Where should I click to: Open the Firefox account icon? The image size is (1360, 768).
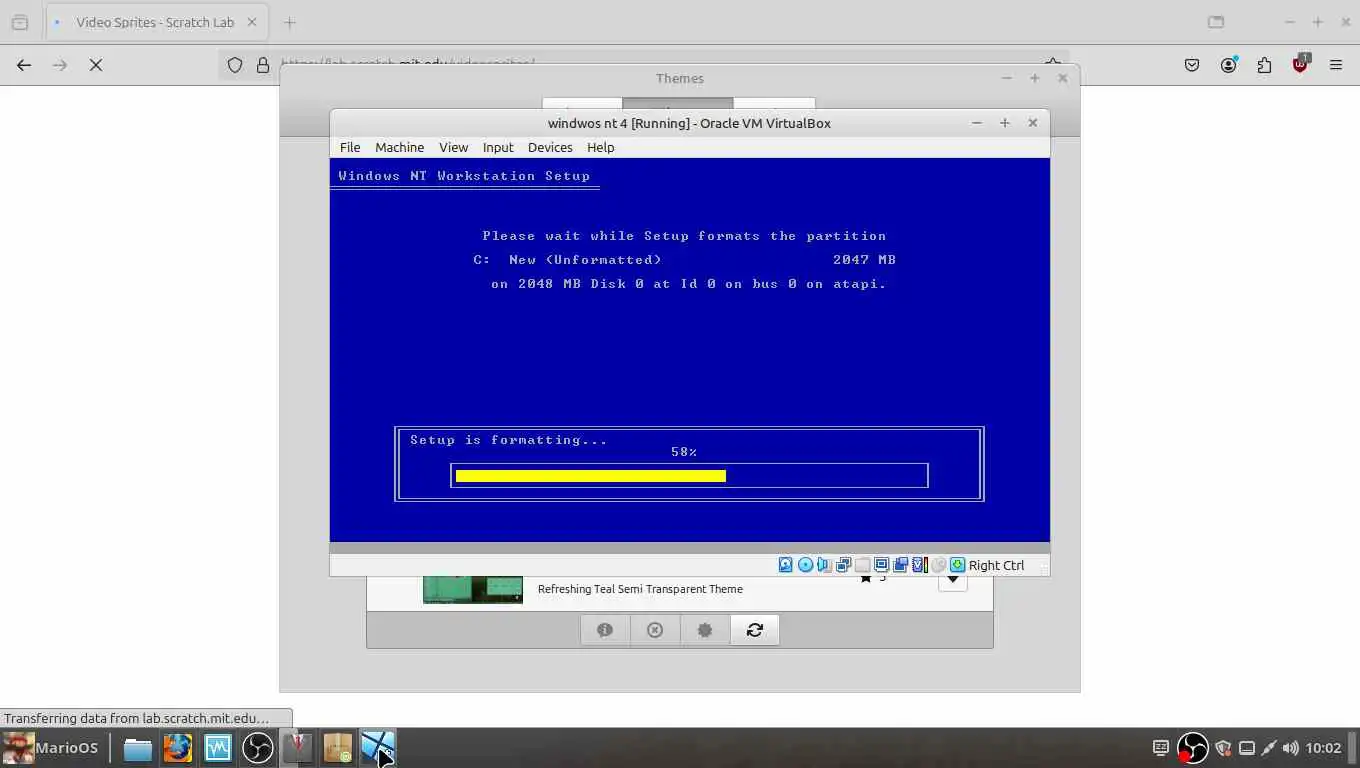click(1228, 65)
